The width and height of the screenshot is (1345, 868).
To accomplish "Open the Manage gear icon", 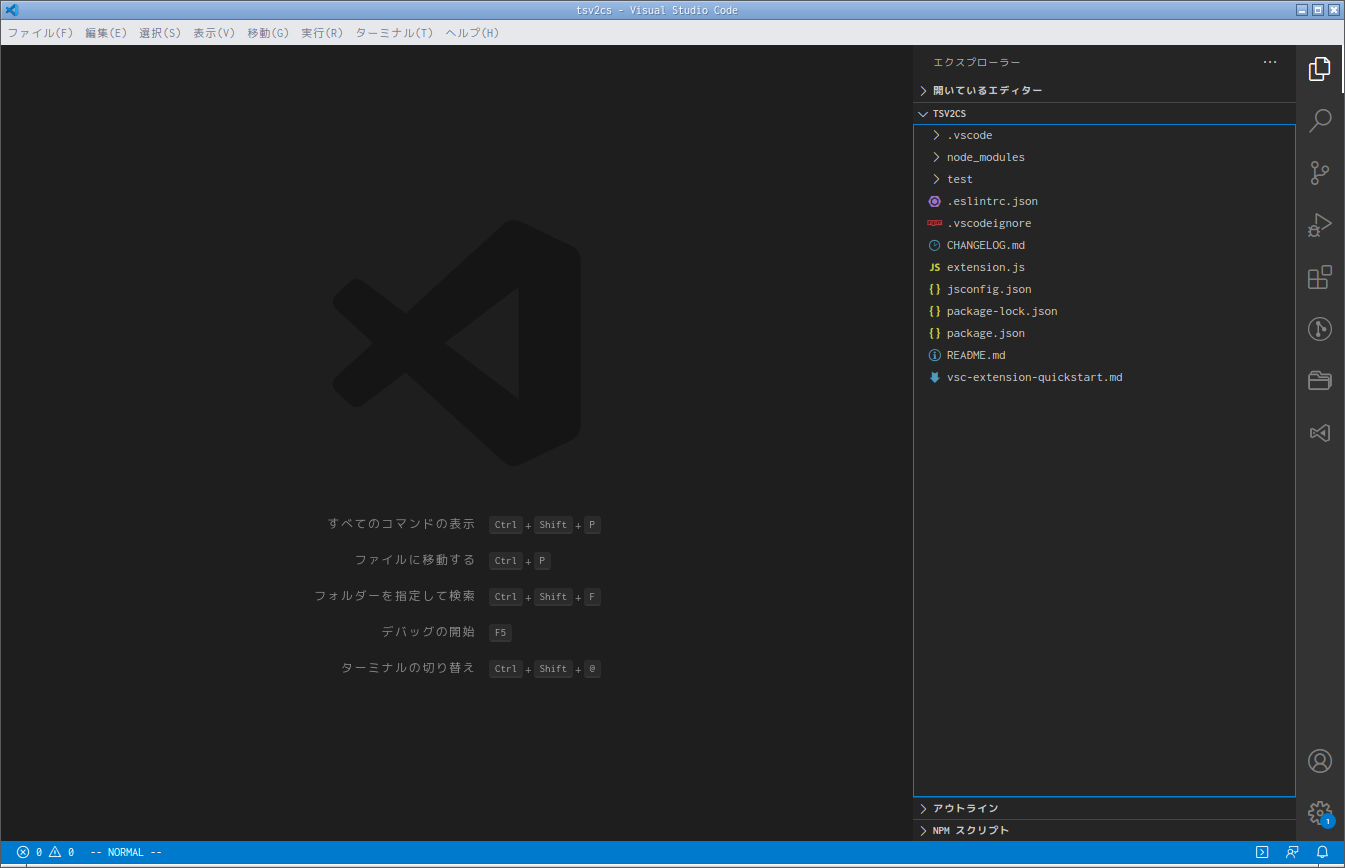I will coord(1320,813).
